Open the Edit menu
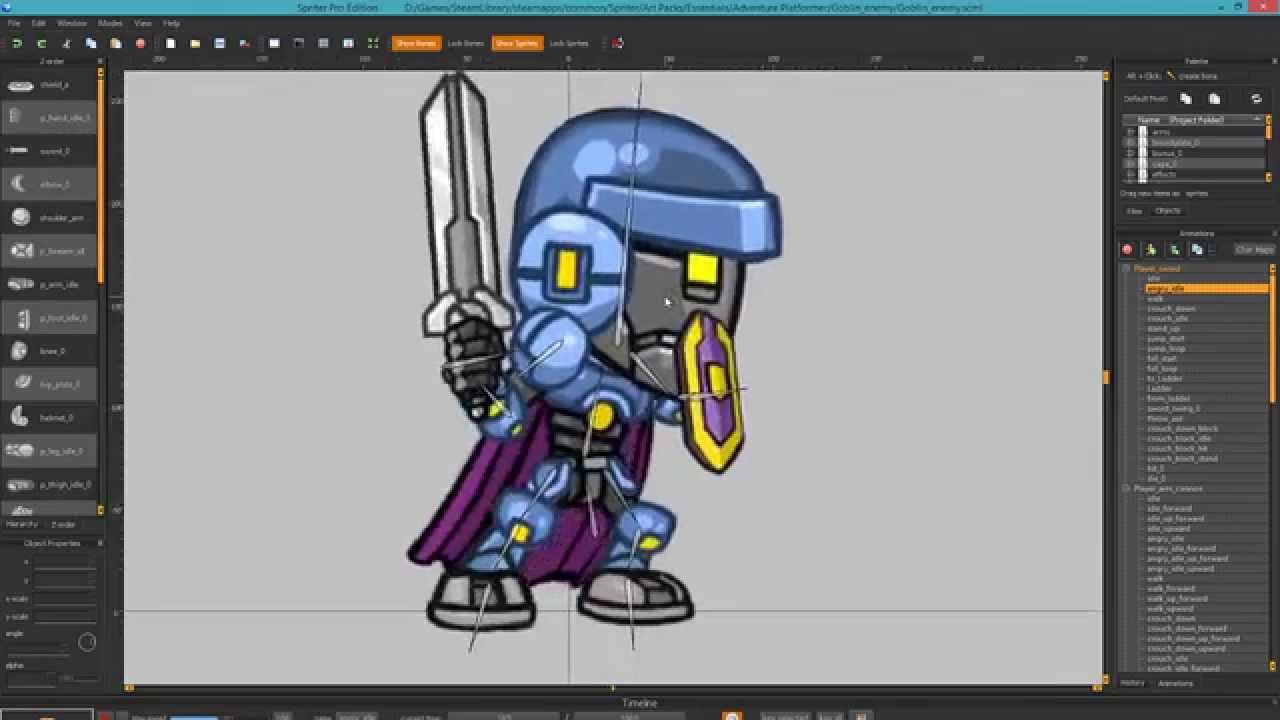This screenshot has width=1280, height=720. pyautogui.click(x=39, y=22)
